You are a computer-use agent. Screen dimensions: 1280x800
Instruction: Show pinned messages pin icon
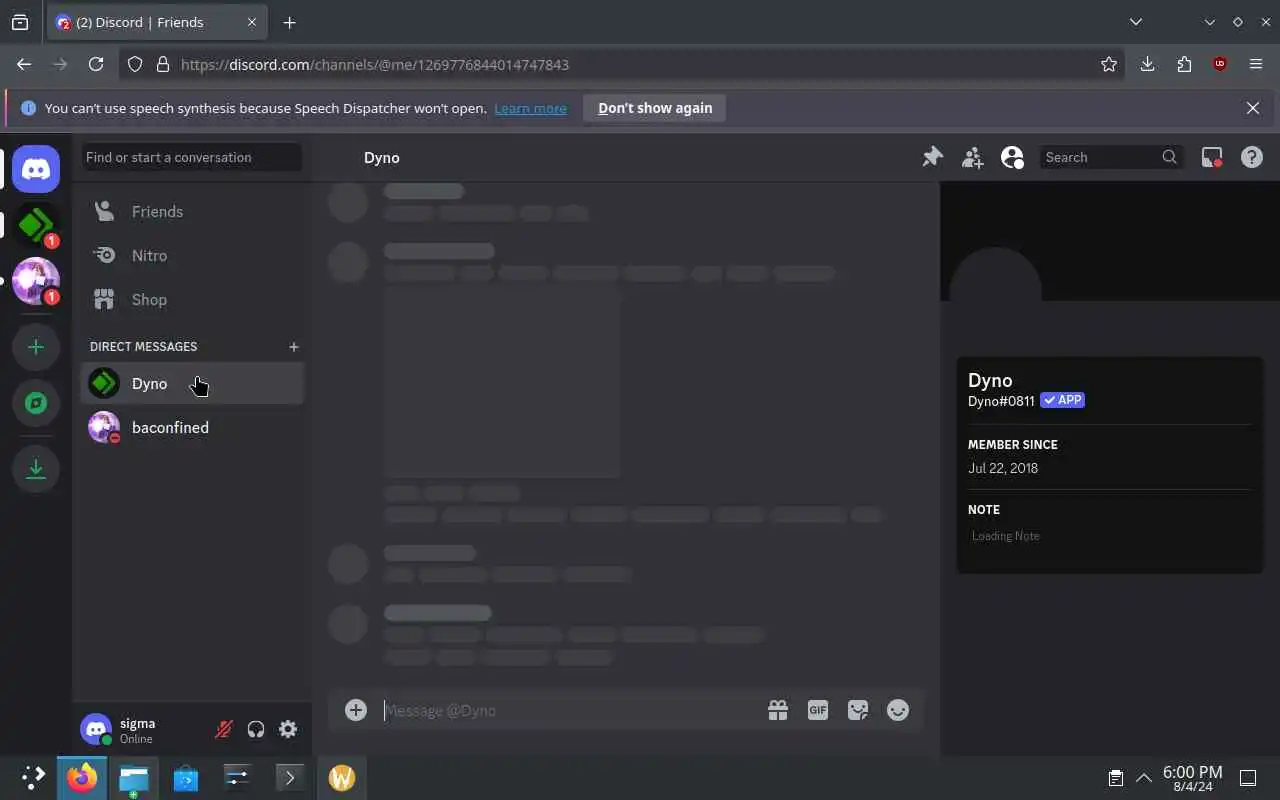tap(932, 157)
